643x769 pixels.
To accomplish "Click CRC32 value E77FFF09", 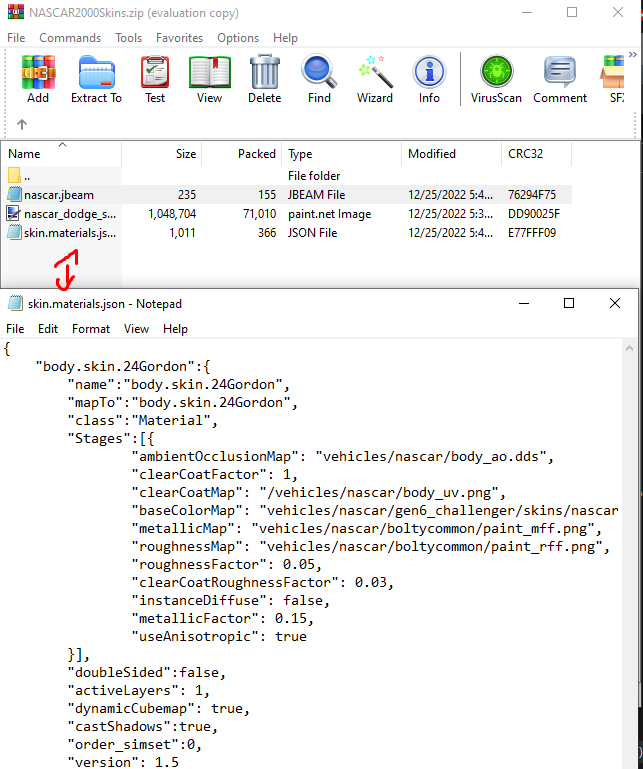I will (x=532, y=232).
